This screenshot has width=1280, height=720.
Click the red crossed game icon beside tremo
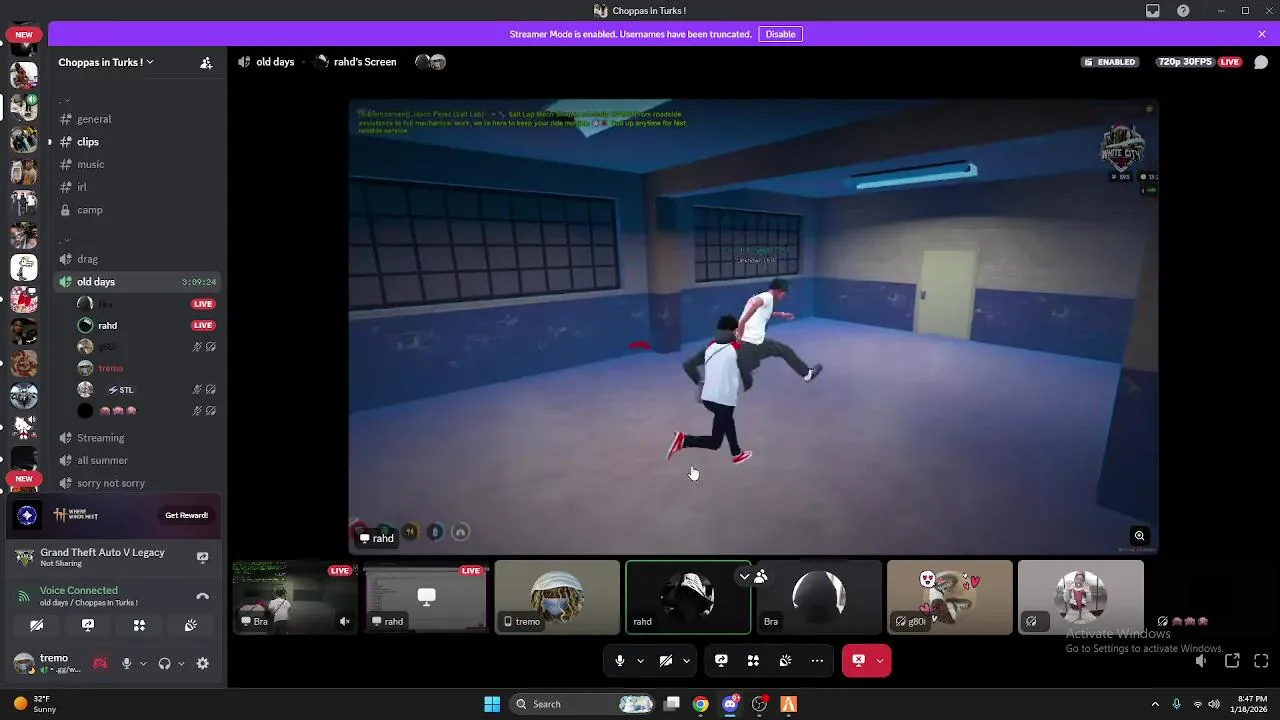coord(100,663)
